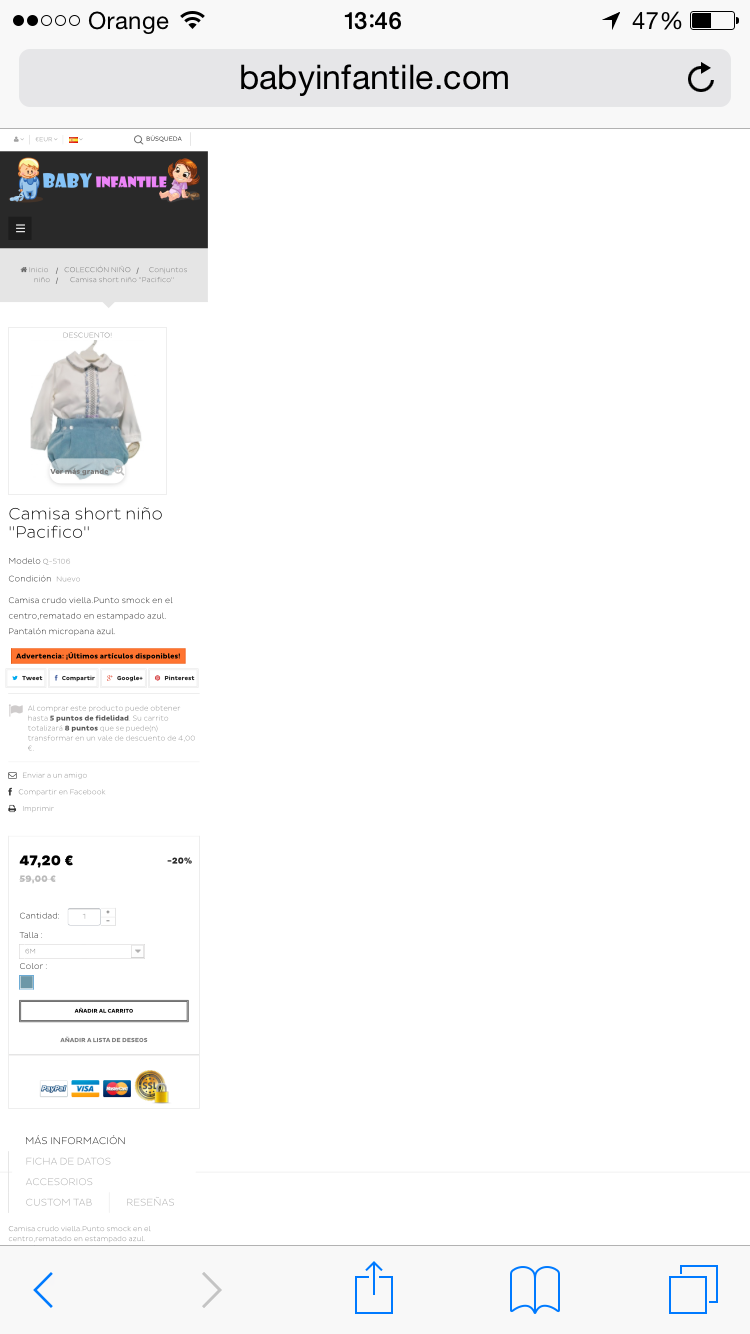This screenshot has width=750, height=1334.
Task: Open the hamburger navigation menu
Action: (20, 228)
